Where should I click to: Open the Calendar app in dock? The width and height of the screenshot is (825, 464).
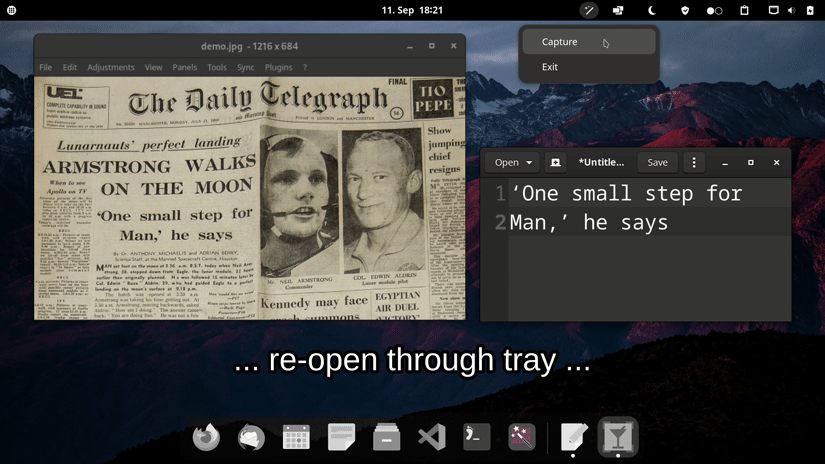(x=296, y=437)
